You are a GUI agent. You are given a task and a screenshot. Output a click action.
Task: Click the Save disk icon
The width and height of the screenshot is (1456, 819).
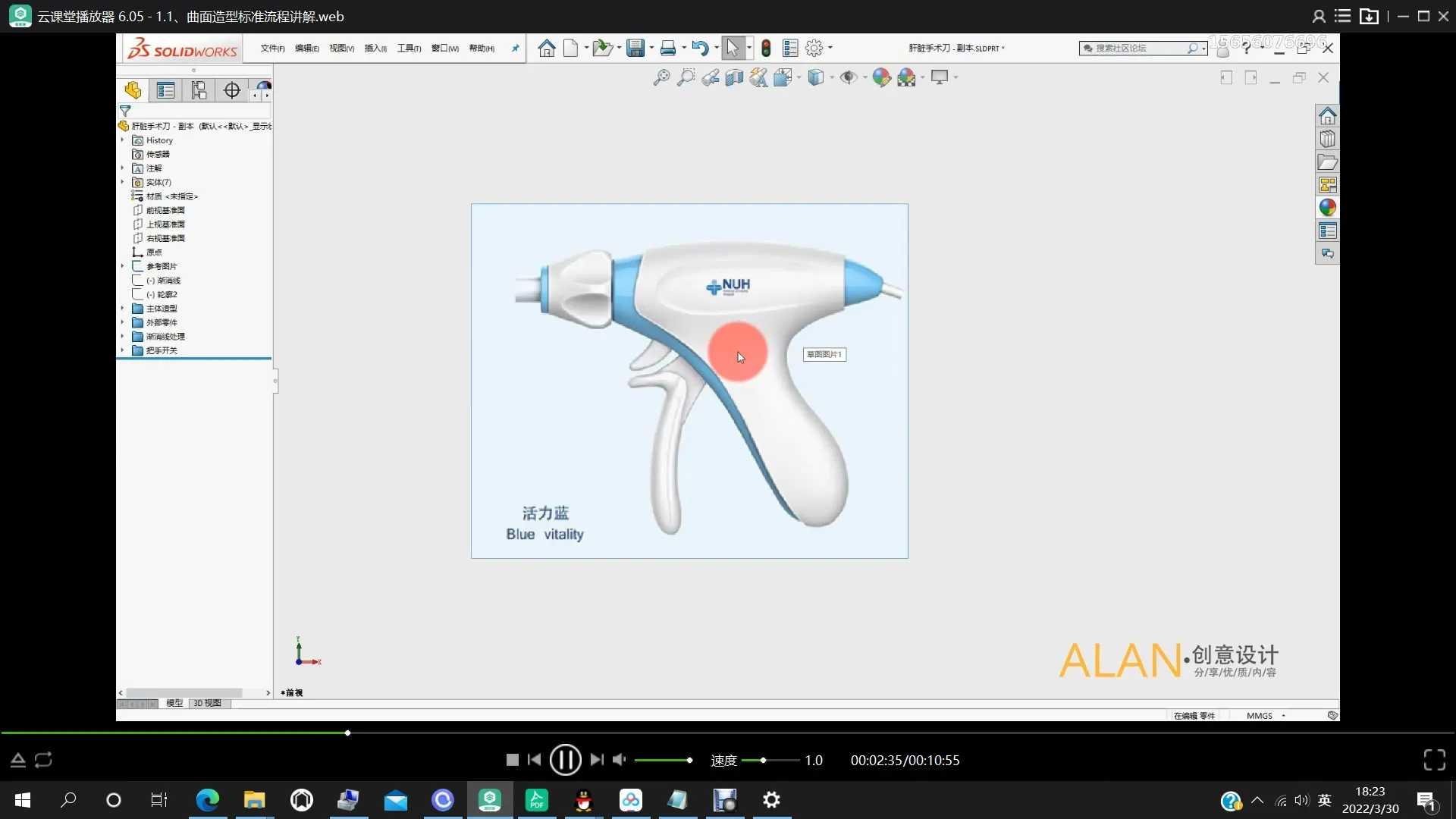coord(635,49)
